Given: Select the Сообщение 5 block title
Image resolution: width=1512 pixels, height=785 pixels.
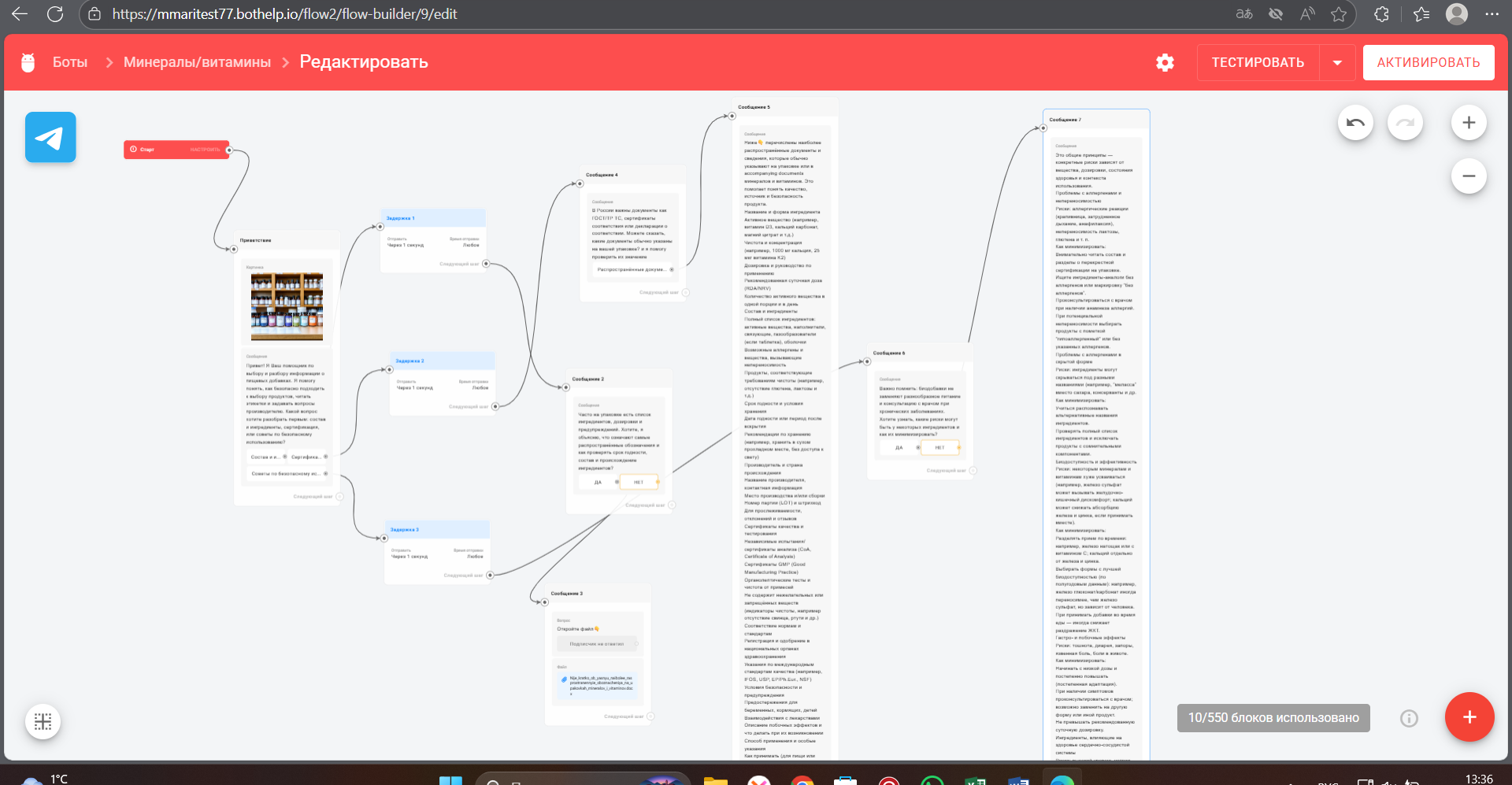Looking at the screenshot, I should [x=754, y=107].
